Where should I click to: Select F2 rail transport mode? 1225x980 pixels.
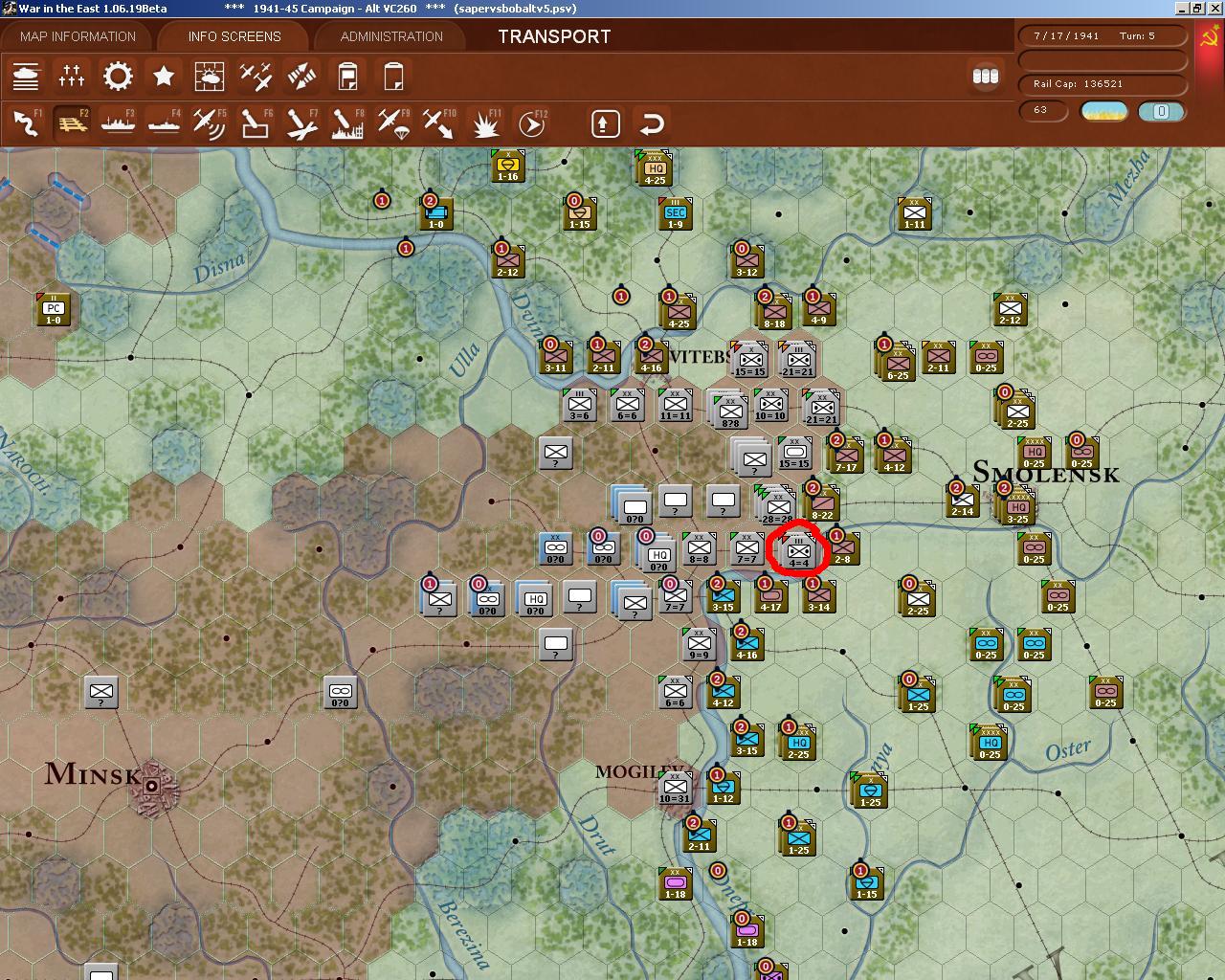click(x=72, y=123)
